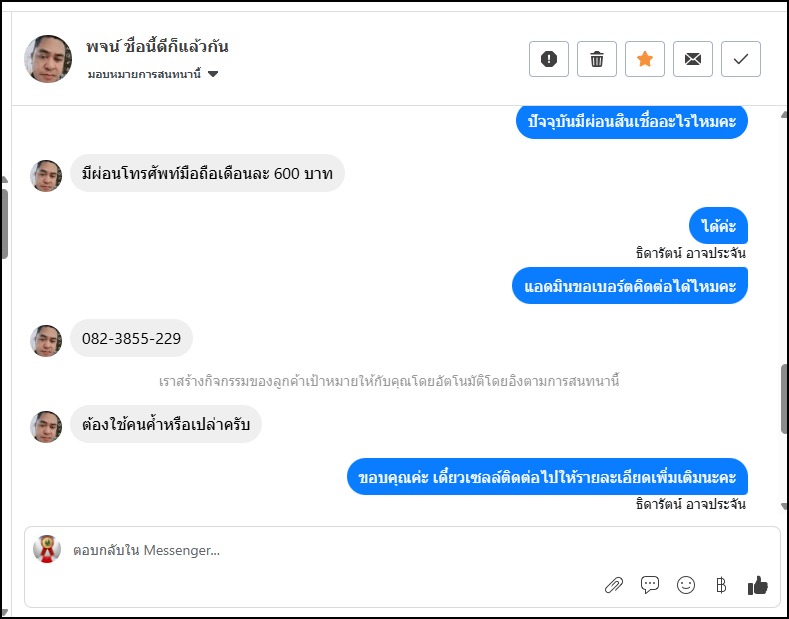Click the right conversation scrollbar thumb
Screen dimensions: 789x619
tap(784, 398)
